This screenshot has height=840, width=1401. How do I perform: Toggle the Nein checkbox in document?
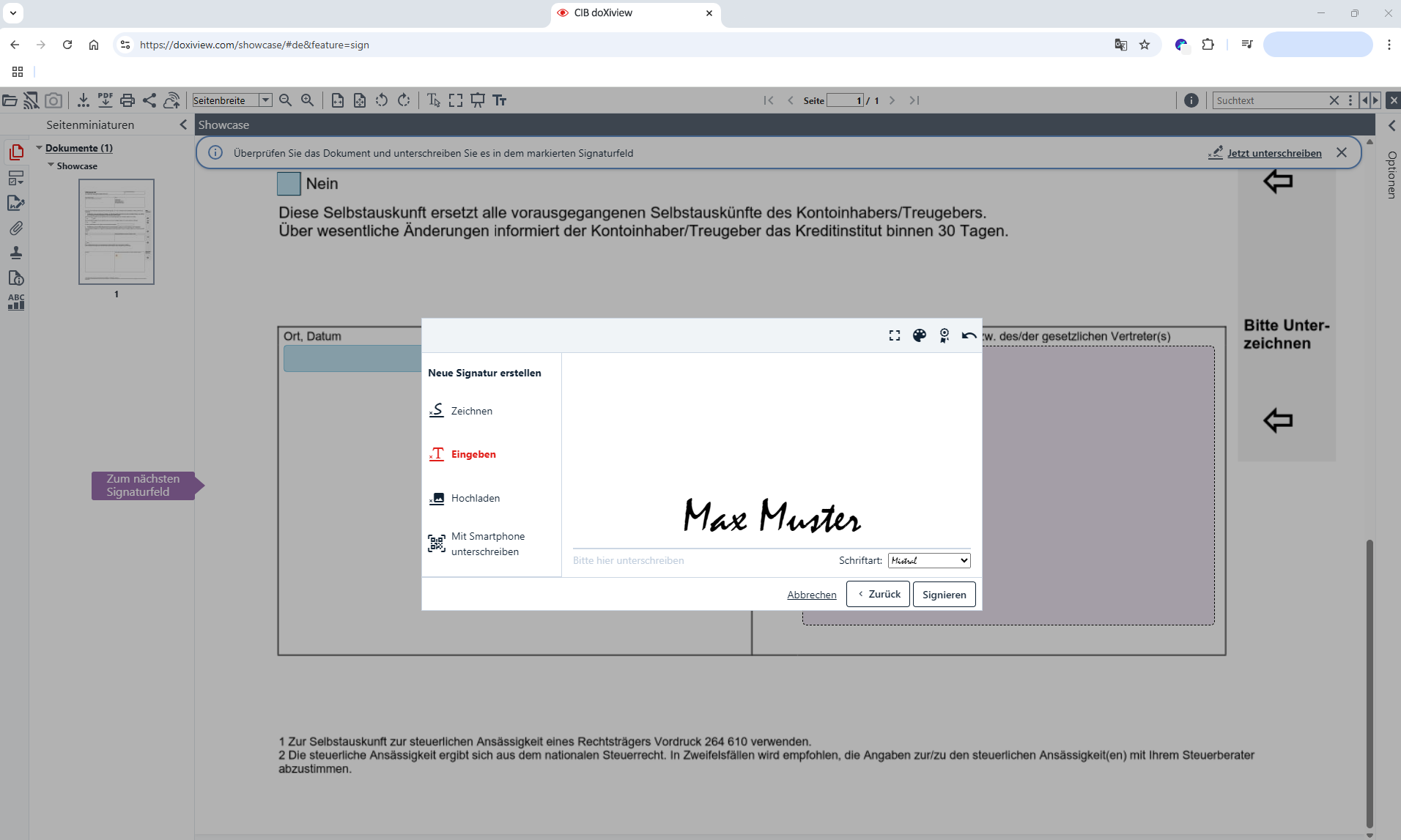point(289,184)
